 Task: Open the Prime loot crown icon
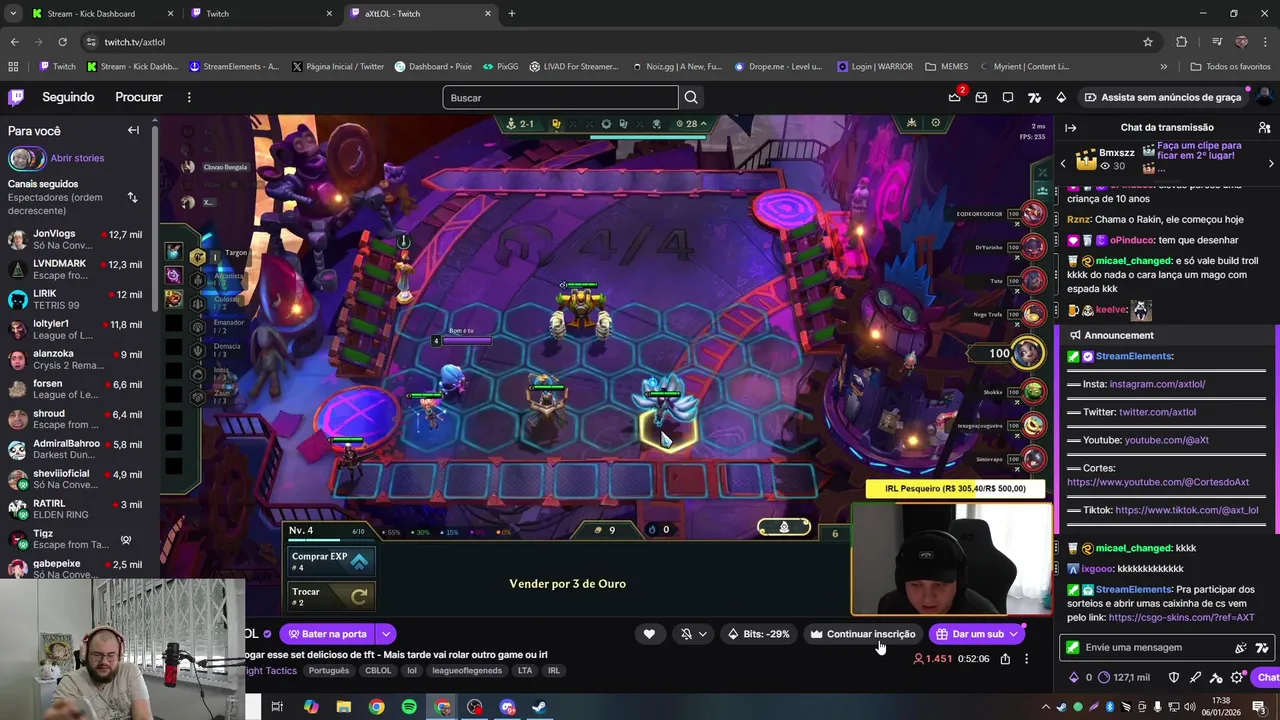click(x=954, y=97)
